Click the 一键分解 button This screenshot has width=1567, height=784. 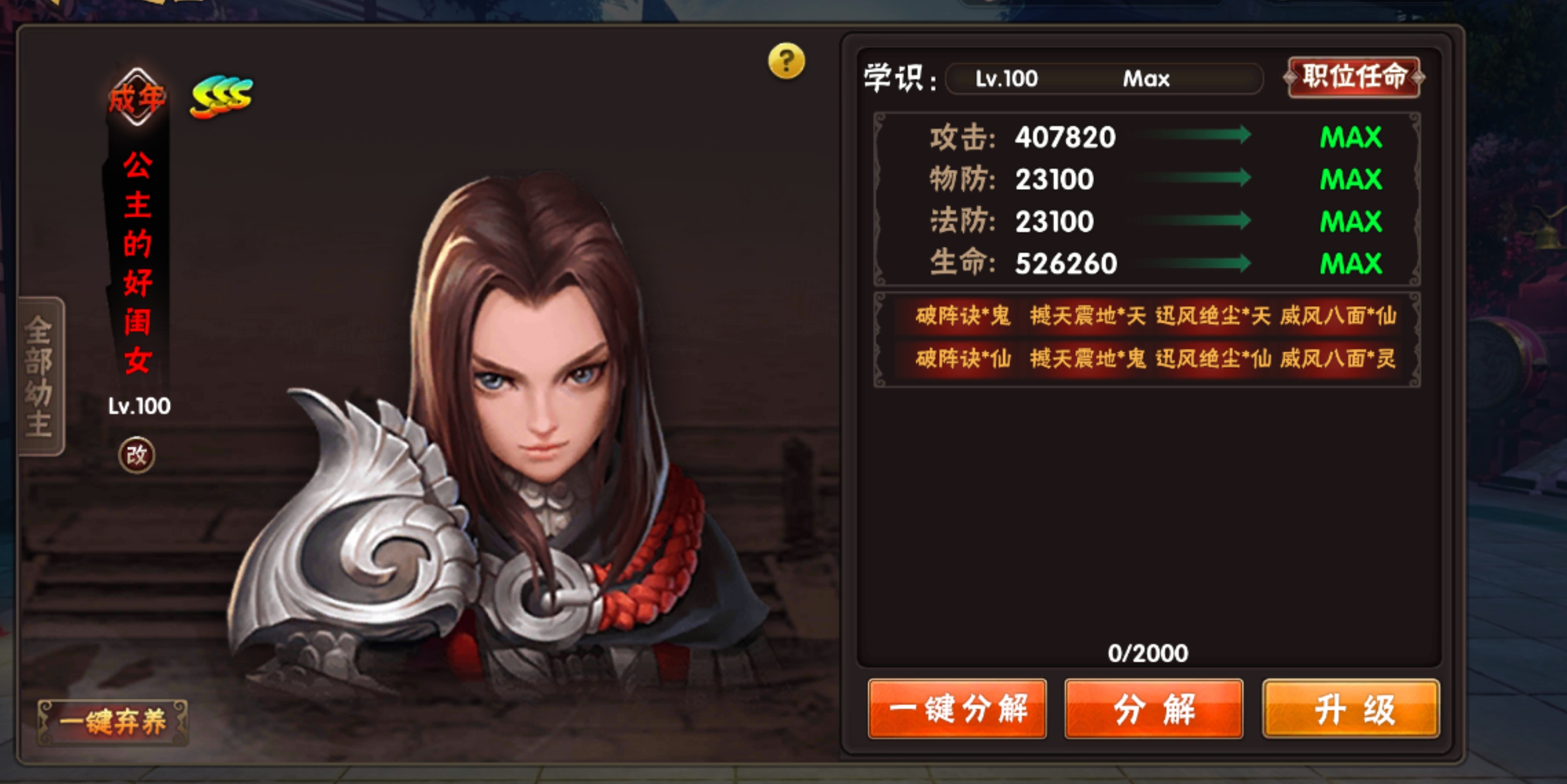[957, 709]
